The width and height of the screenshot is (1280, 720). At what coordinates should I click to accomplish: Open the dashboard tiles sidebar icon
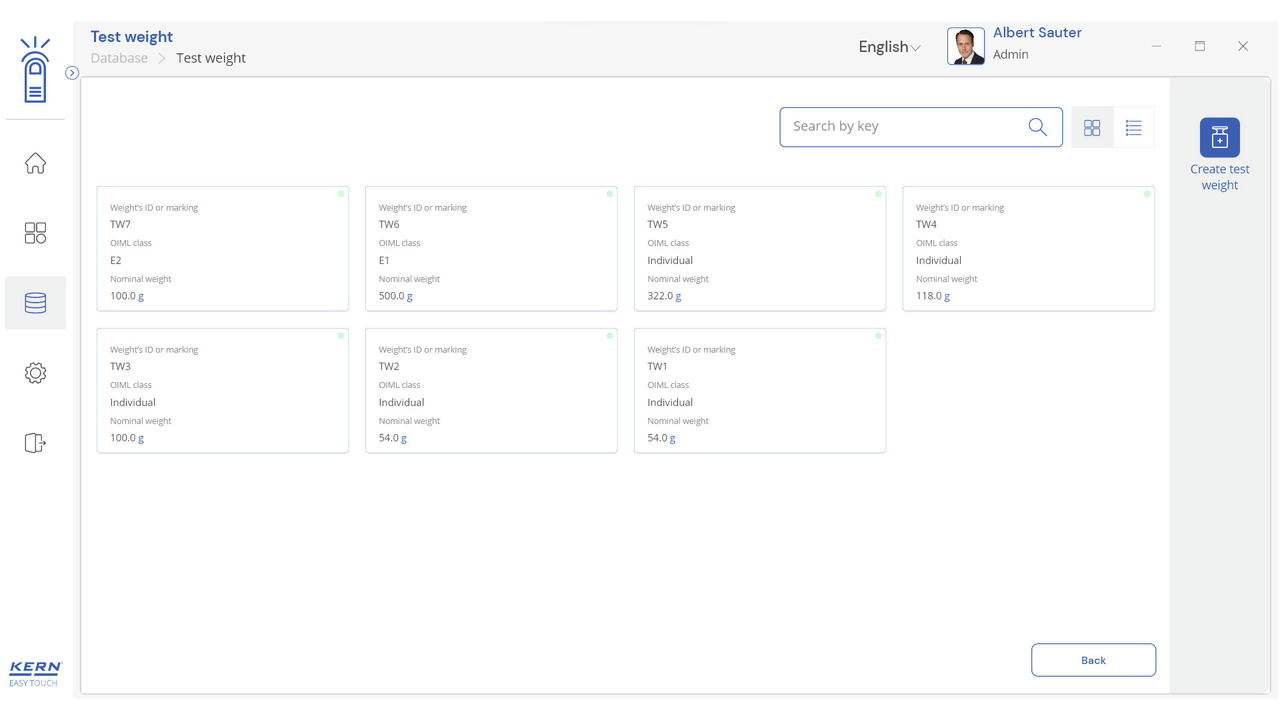[35, 233]
